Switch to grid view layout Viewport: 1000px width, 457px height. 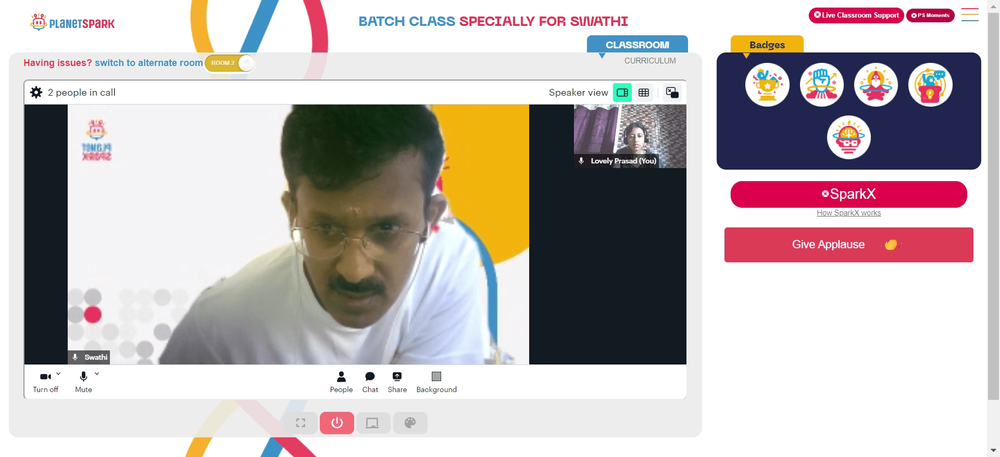pyautogui.click(x=643, y=92)
